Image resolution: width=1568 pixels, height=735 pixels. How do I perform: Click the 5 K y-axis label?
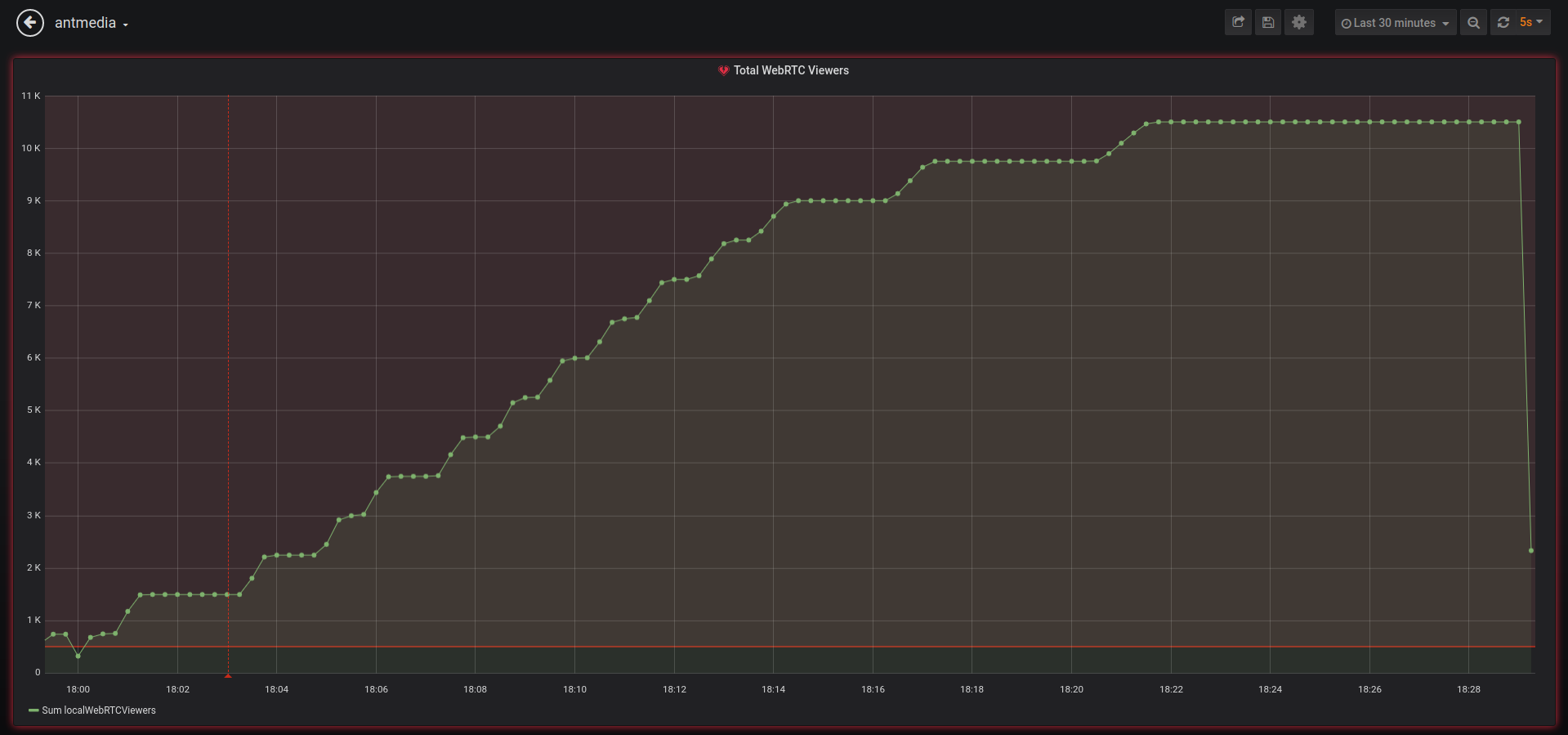pos(34,410)
